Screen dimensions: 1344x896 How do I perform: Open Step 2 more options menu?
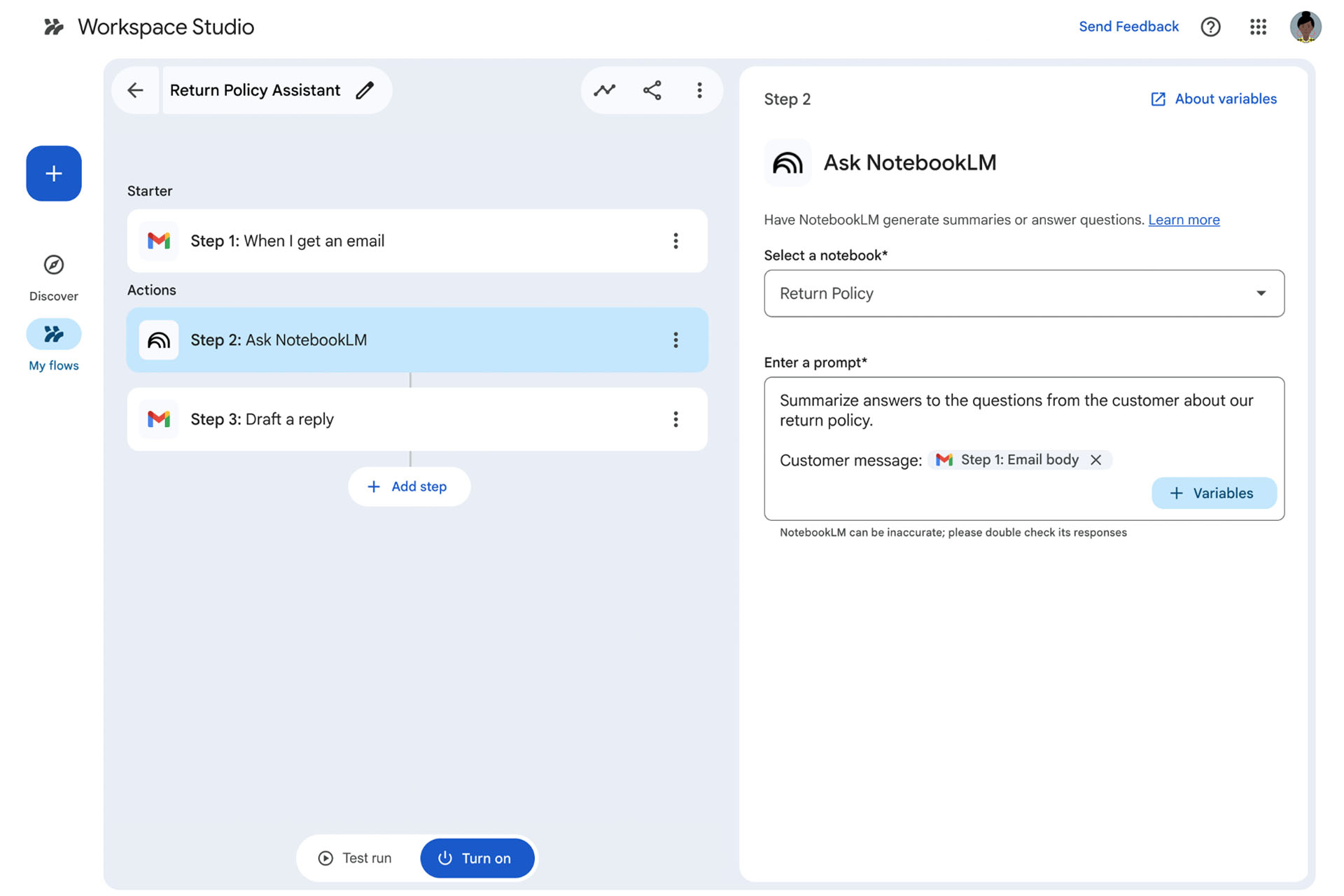point(675,340)
